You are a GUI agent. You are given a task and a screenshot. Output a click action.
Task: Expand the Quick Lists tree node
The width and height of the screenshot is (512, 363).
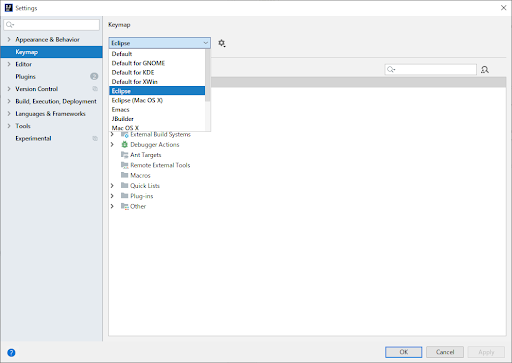[x=112, y=185]
